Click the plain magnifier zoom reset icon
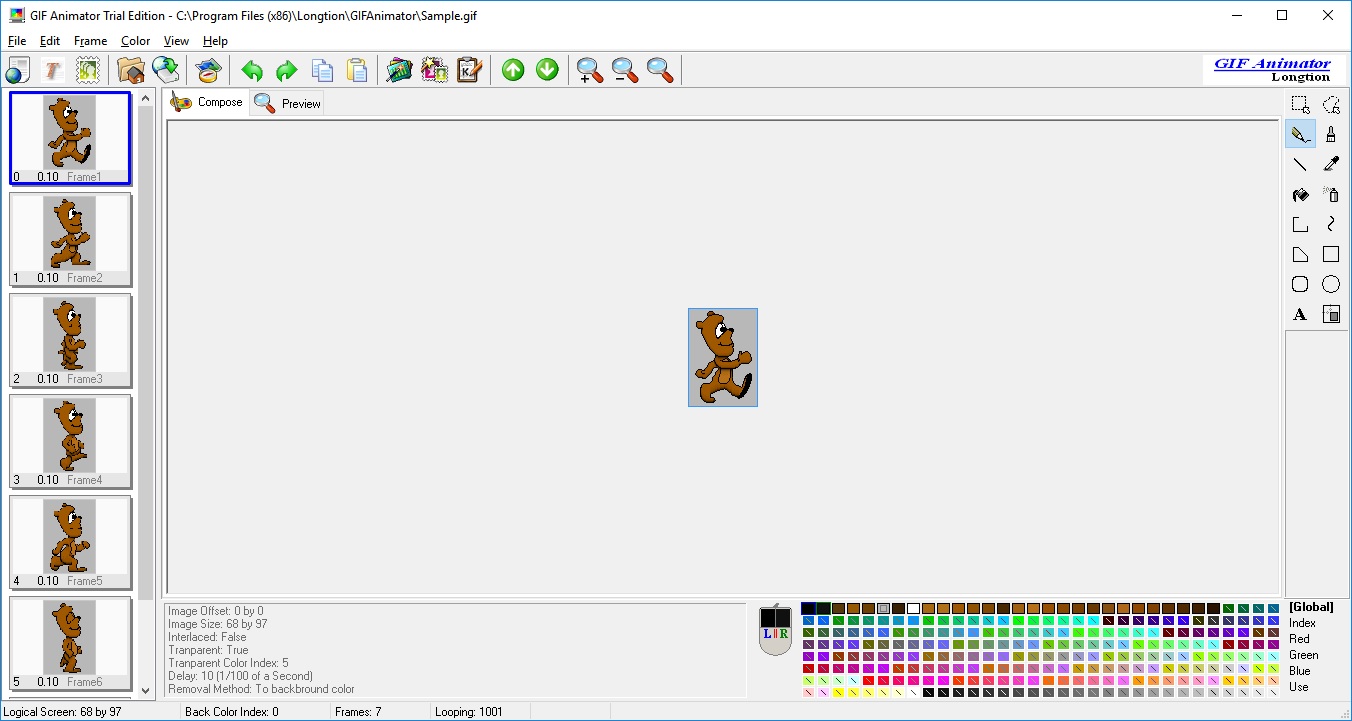Viewport: 1352px width, 721px height. [660, 70]
